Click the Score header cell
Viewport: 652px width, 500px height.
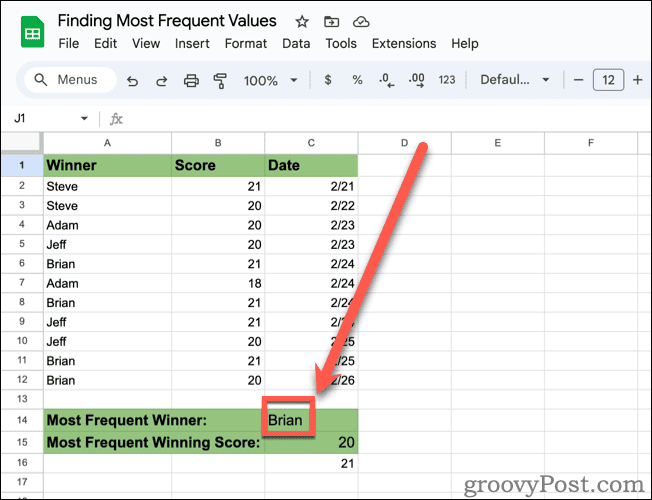[x=218, y=165]
